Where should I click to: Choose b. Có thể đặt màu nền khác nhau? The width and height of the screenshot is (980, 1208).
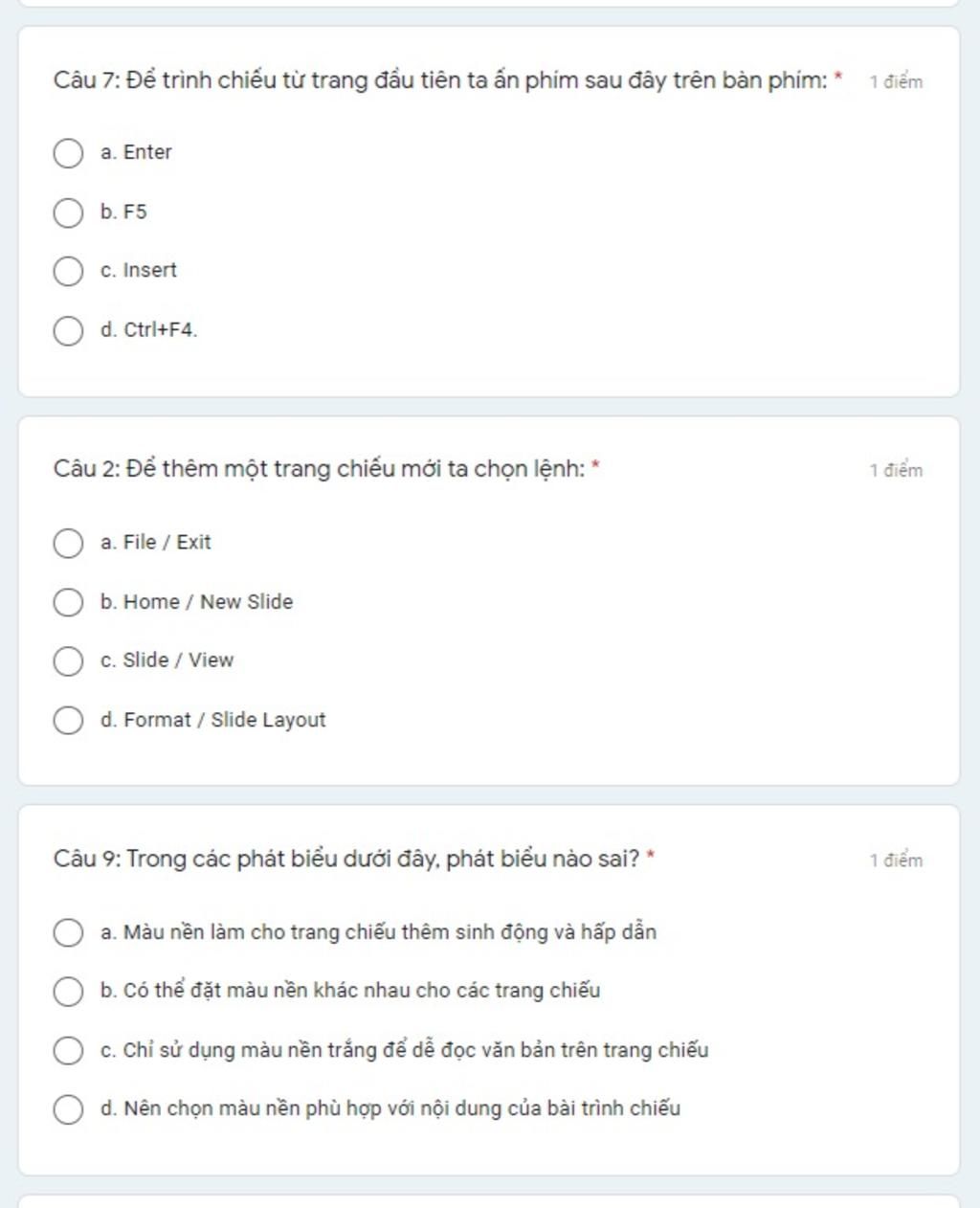(68, 992)
